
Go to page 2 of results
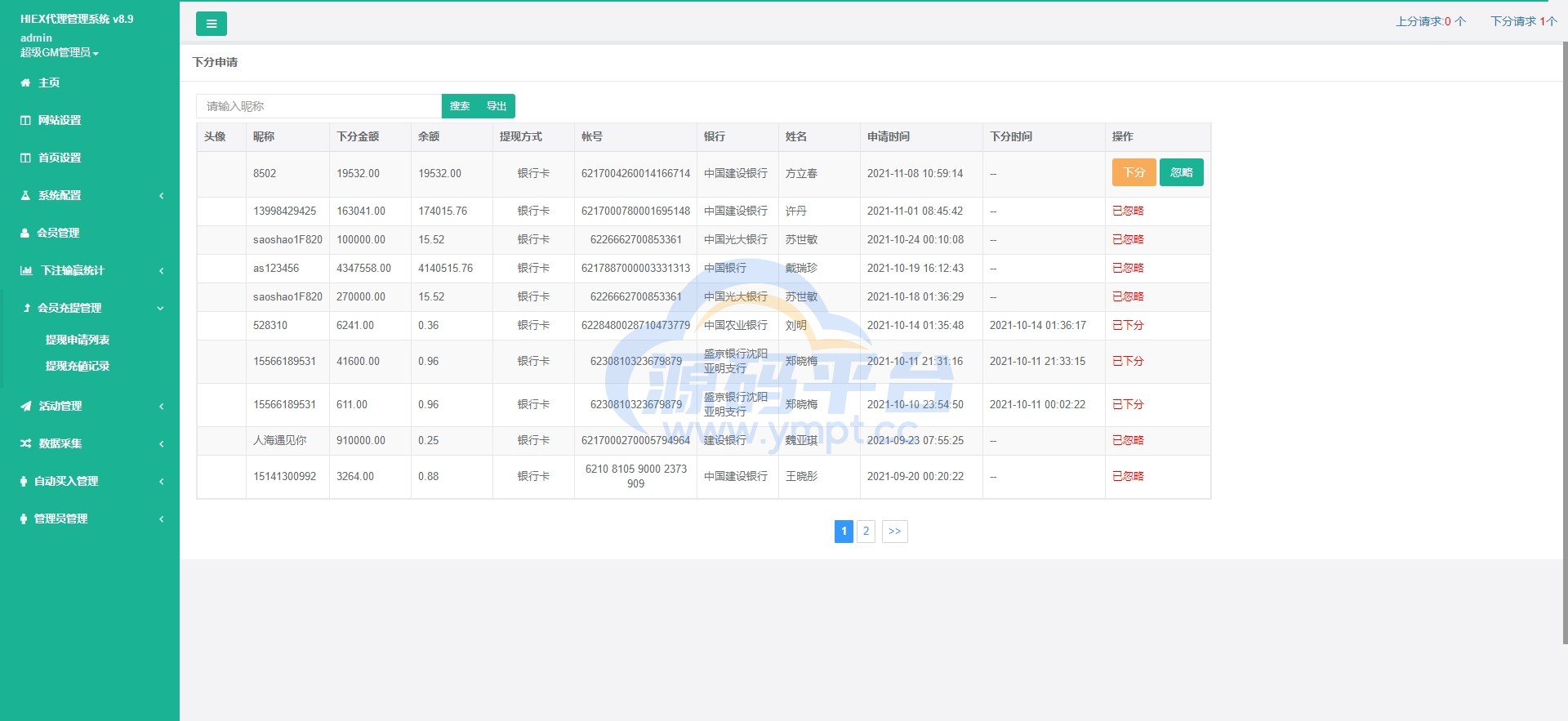click(x=866, y=532)
